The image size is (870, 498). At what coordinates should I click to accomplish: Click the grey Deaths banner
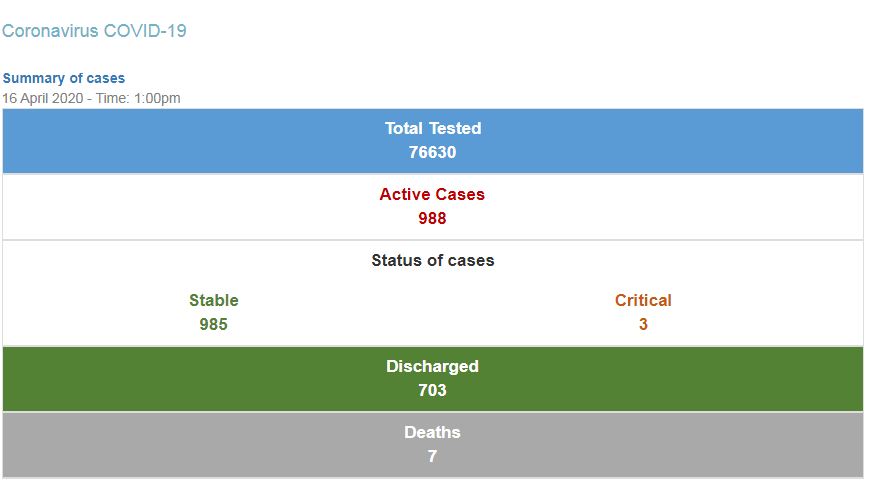coord(433,445)
